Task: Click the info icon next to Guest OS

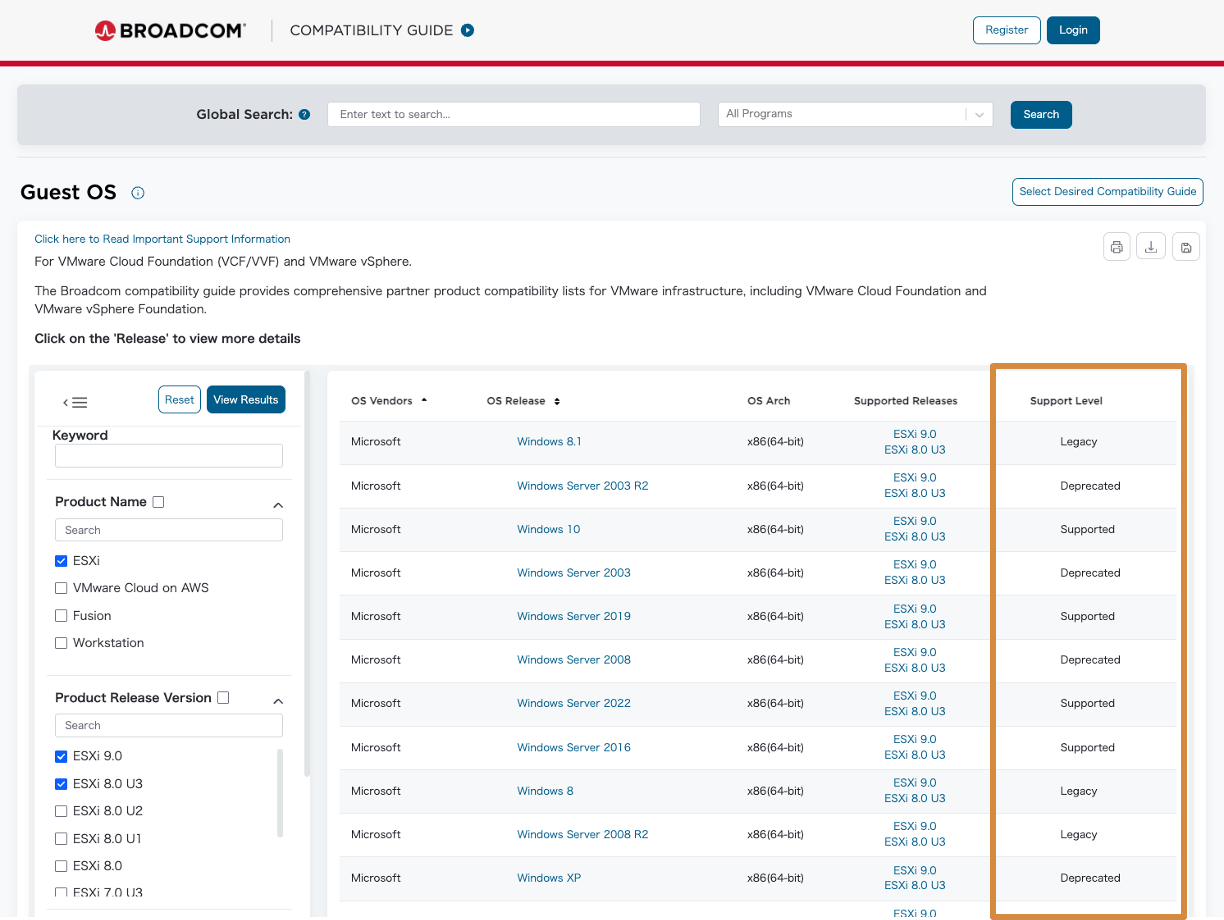Action: coord(137,193)
